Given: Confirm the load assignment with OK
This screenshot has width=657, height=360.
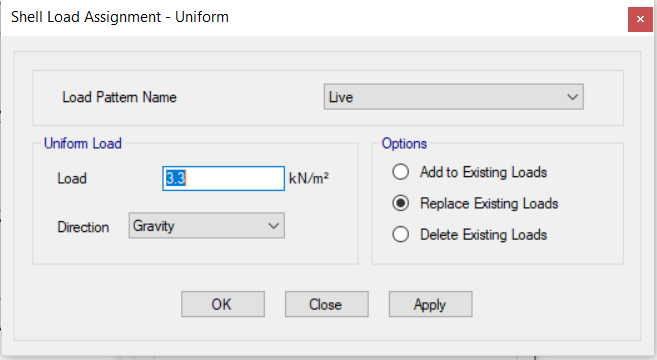Looking at the screenshot, I should (x=223, y=304).
